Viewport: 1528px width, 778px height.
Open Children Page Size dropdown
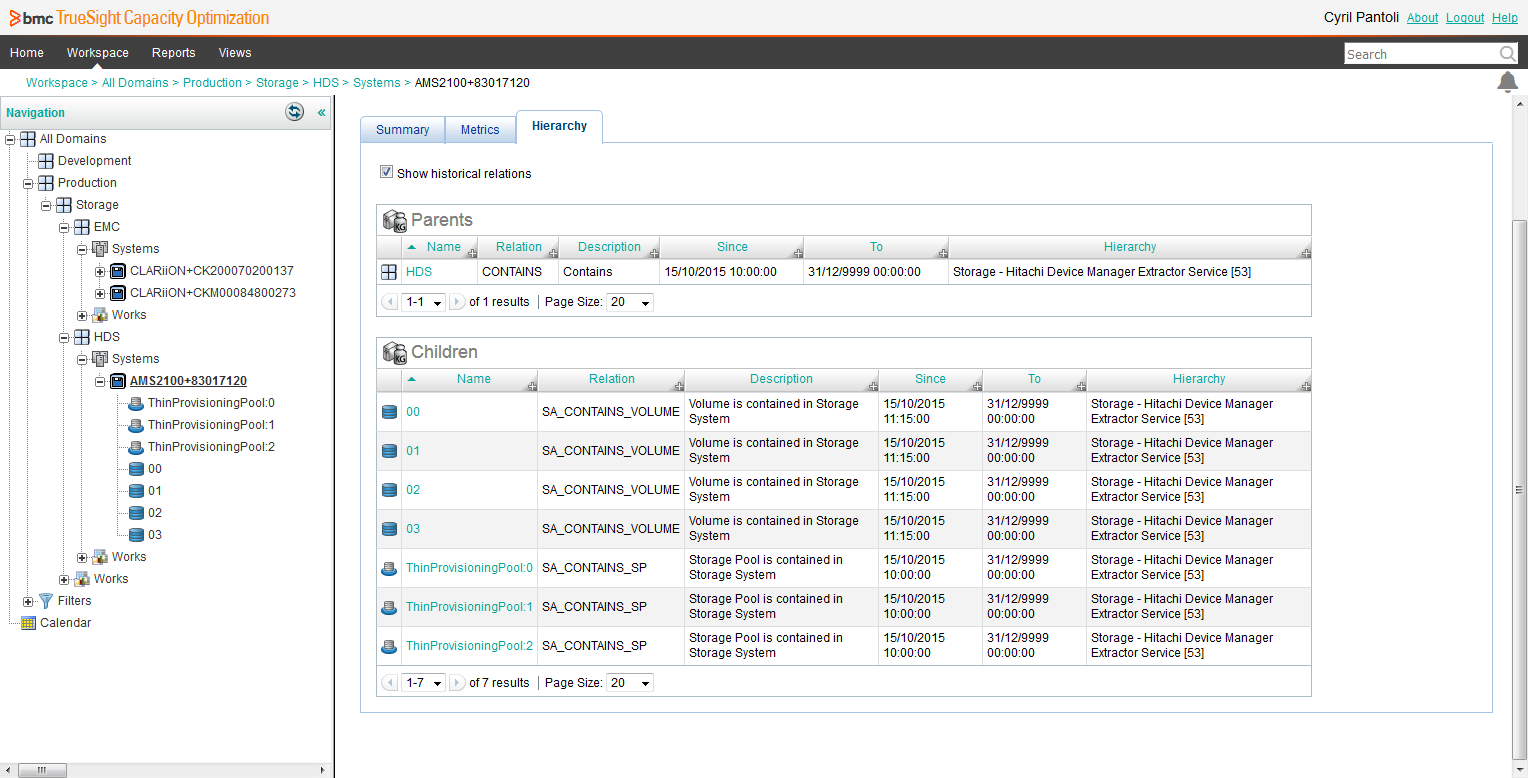pos(630,683)
